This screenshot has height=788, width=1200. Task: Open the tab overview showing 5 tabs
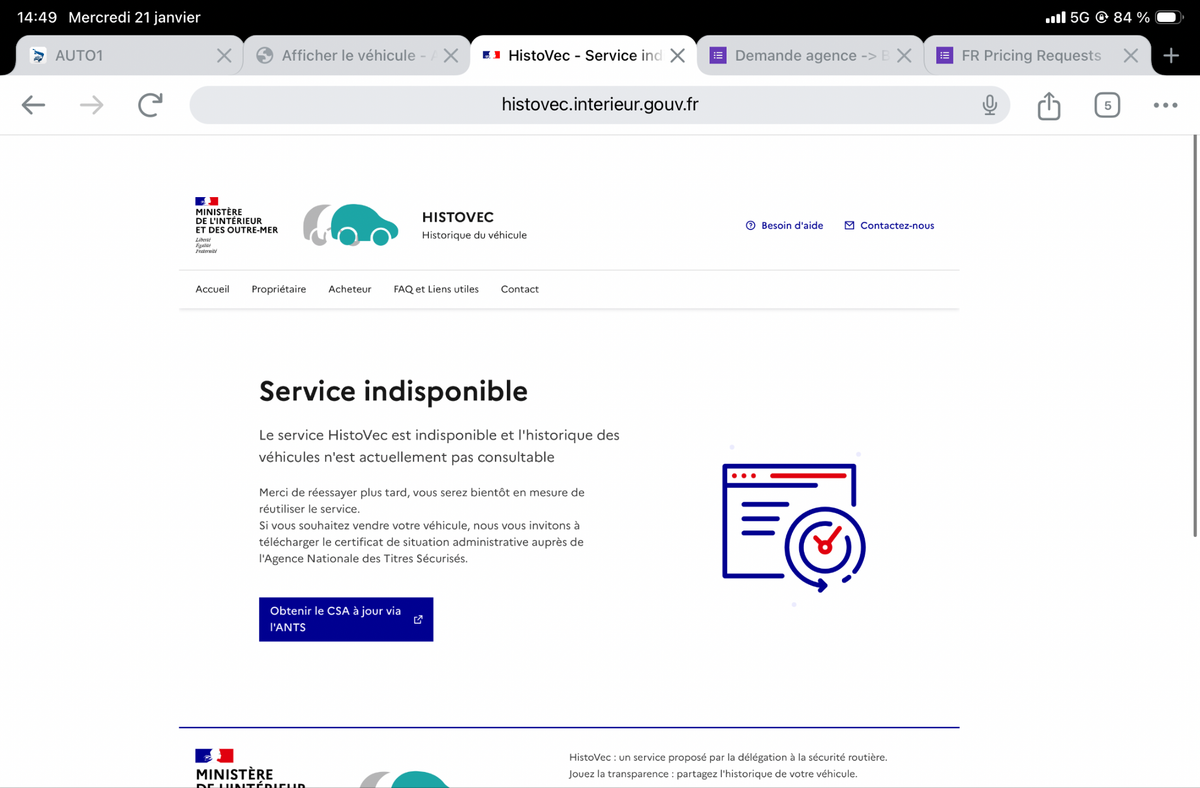click(1107, 105)
